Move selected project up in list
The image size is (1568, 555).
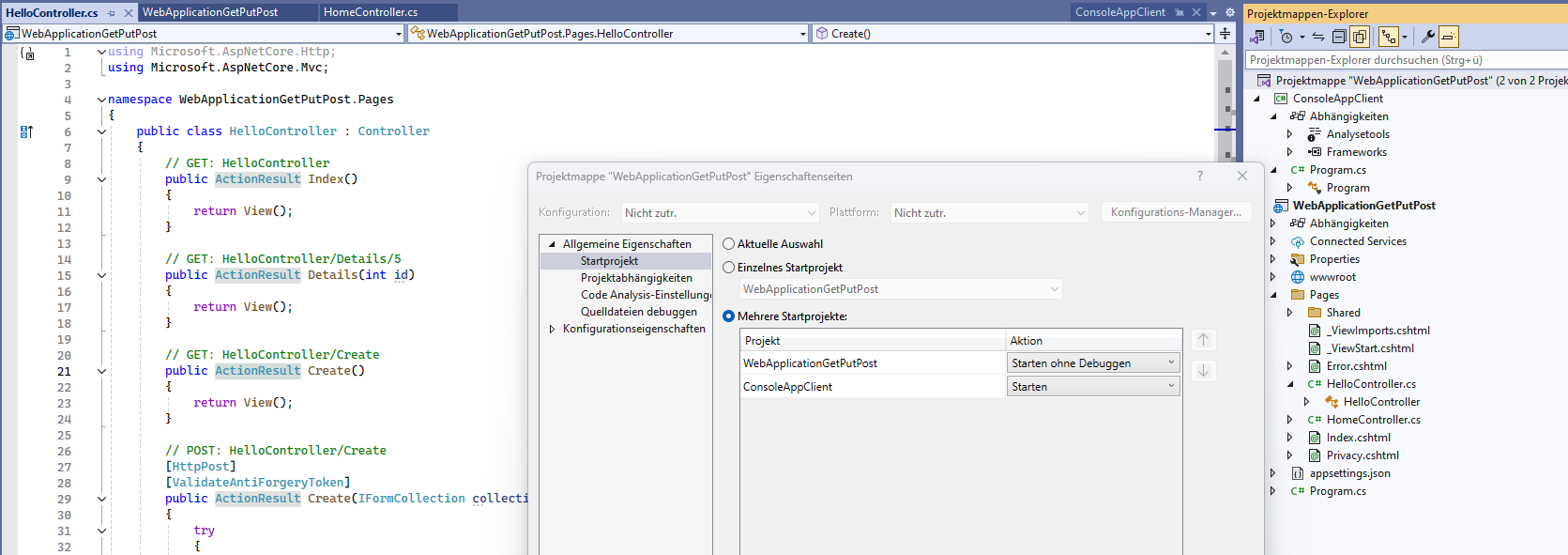click(x=1203, y=340)
